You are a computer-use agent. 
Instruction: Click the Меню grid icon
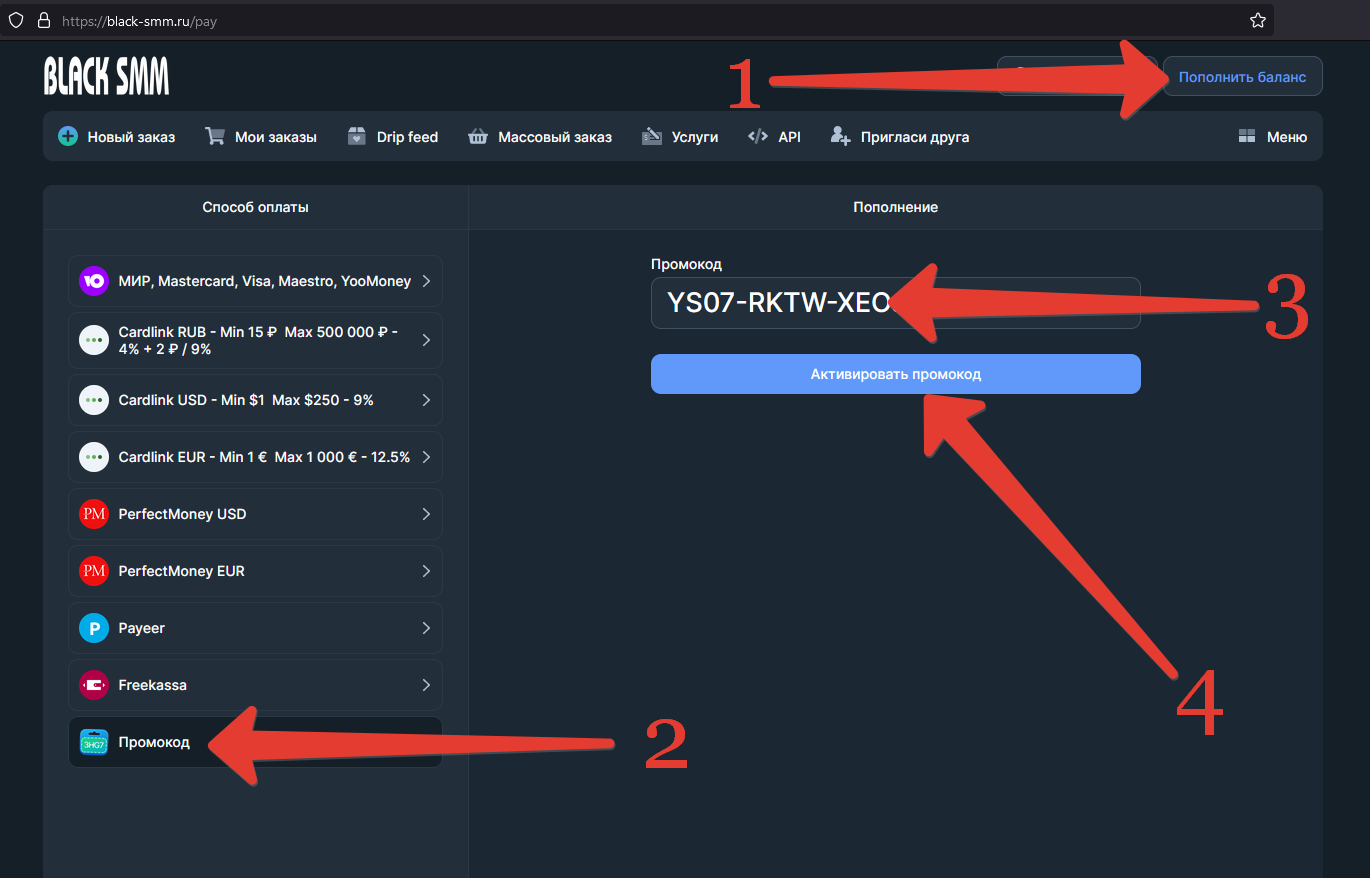1246,137
